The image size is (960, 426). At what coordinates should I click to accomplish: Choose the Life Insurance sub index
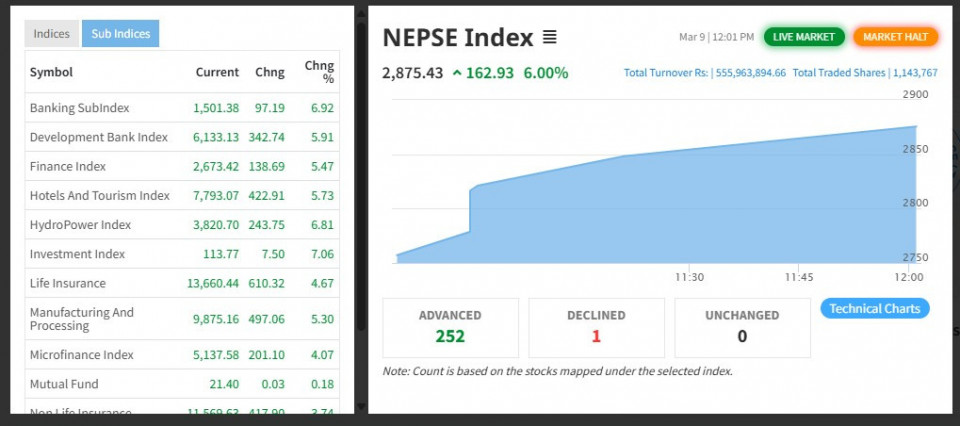click(67, 284)
